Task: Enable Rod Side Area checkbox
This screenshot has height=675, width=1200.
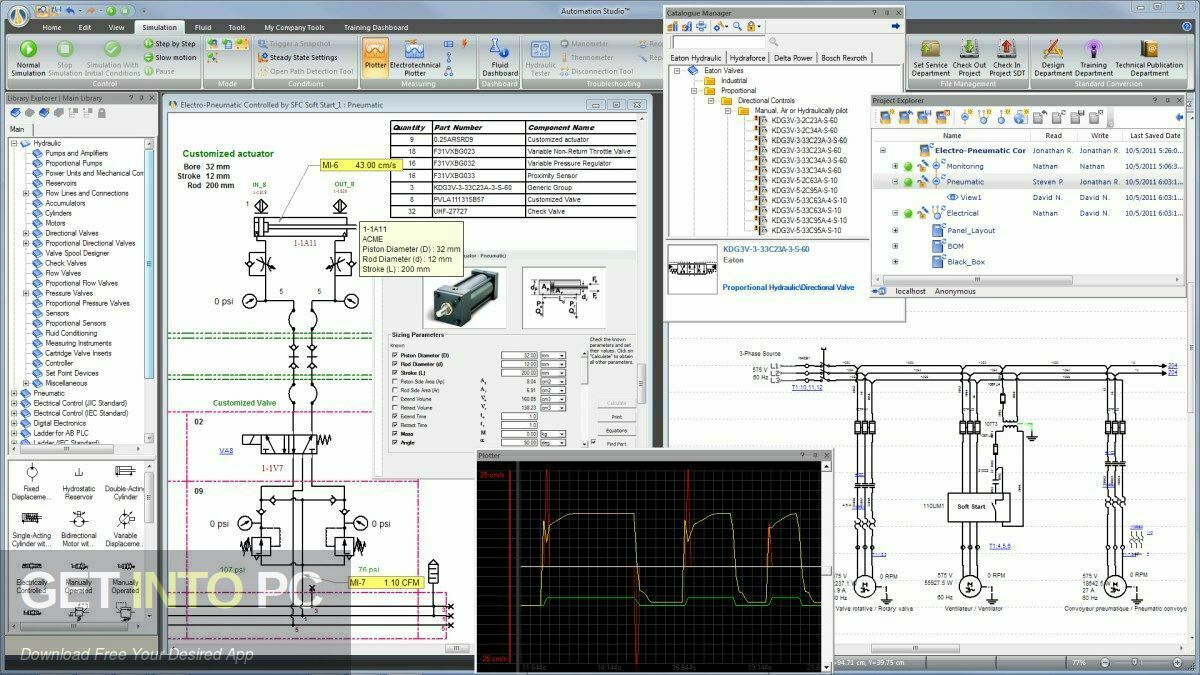Action: [395, 390]
